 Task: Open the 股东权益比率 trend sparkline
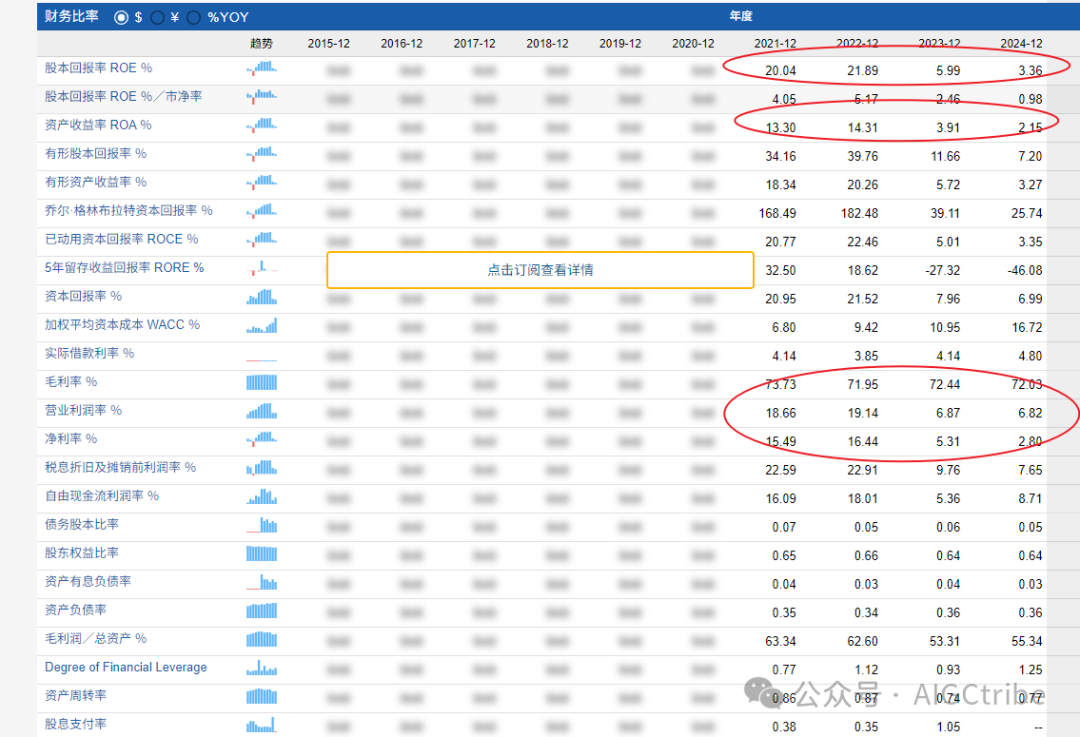[262, 554]
